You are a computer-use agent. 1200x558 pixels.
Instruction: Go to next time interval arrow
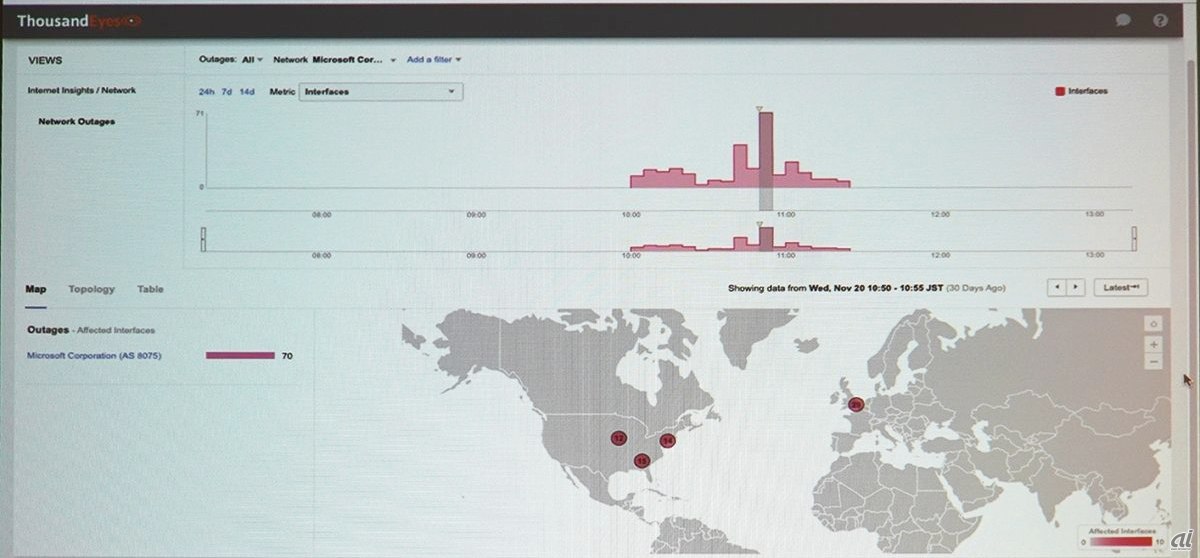(x=1075, y=287)
